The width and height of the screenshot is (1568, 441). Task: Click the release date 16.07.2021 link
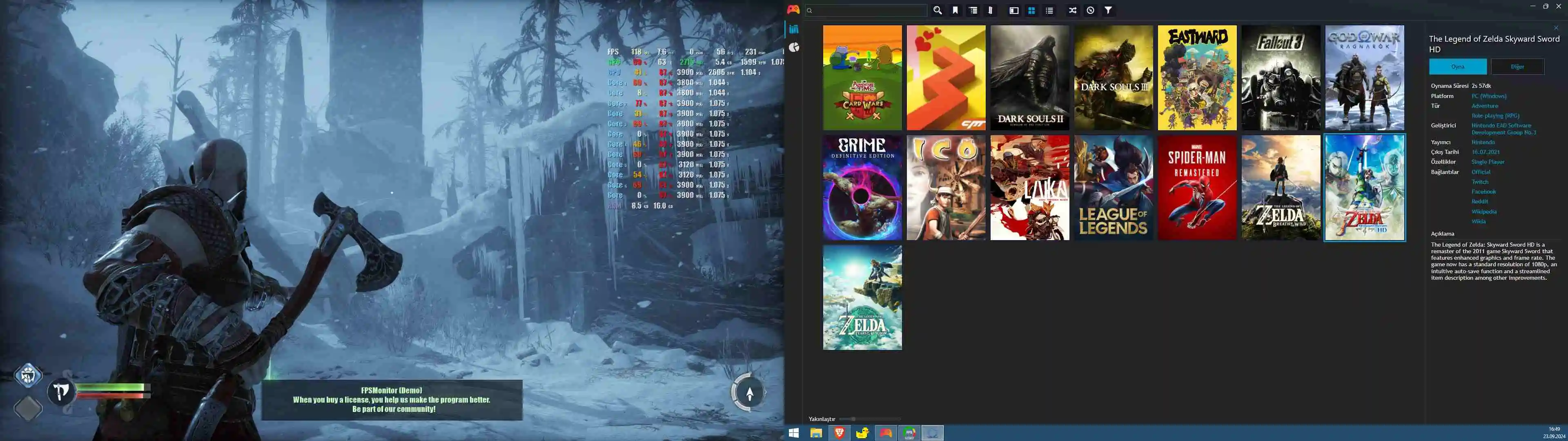(1485, 151)
